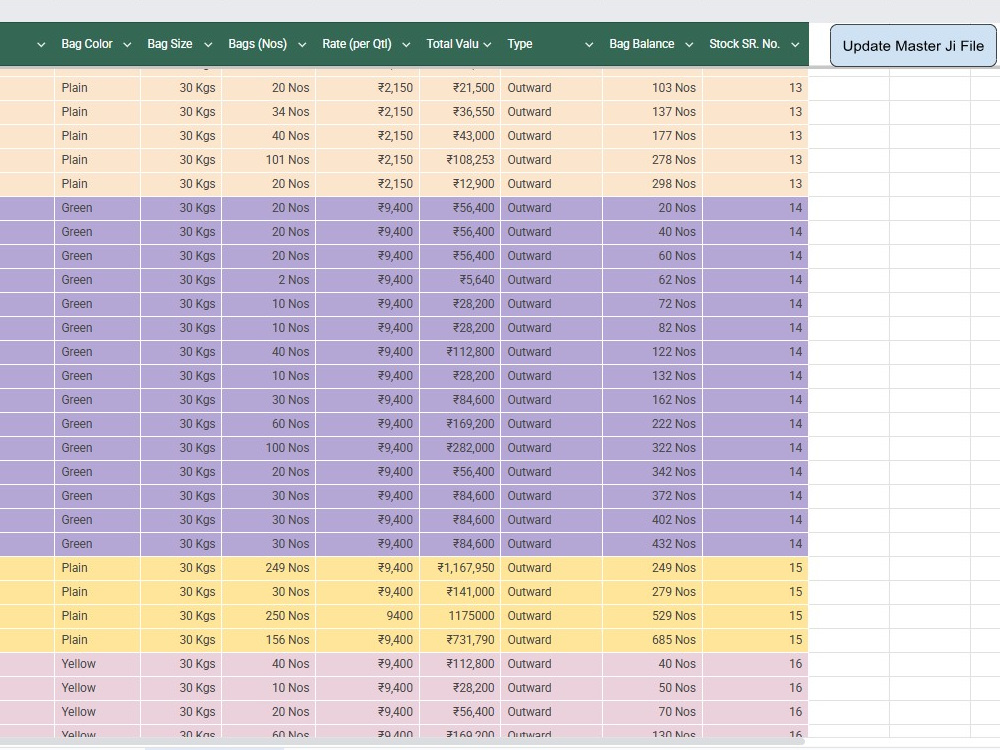Select the cell showing ₹108,253
The image size is (1000, 750).
click(x=460, y=160)
